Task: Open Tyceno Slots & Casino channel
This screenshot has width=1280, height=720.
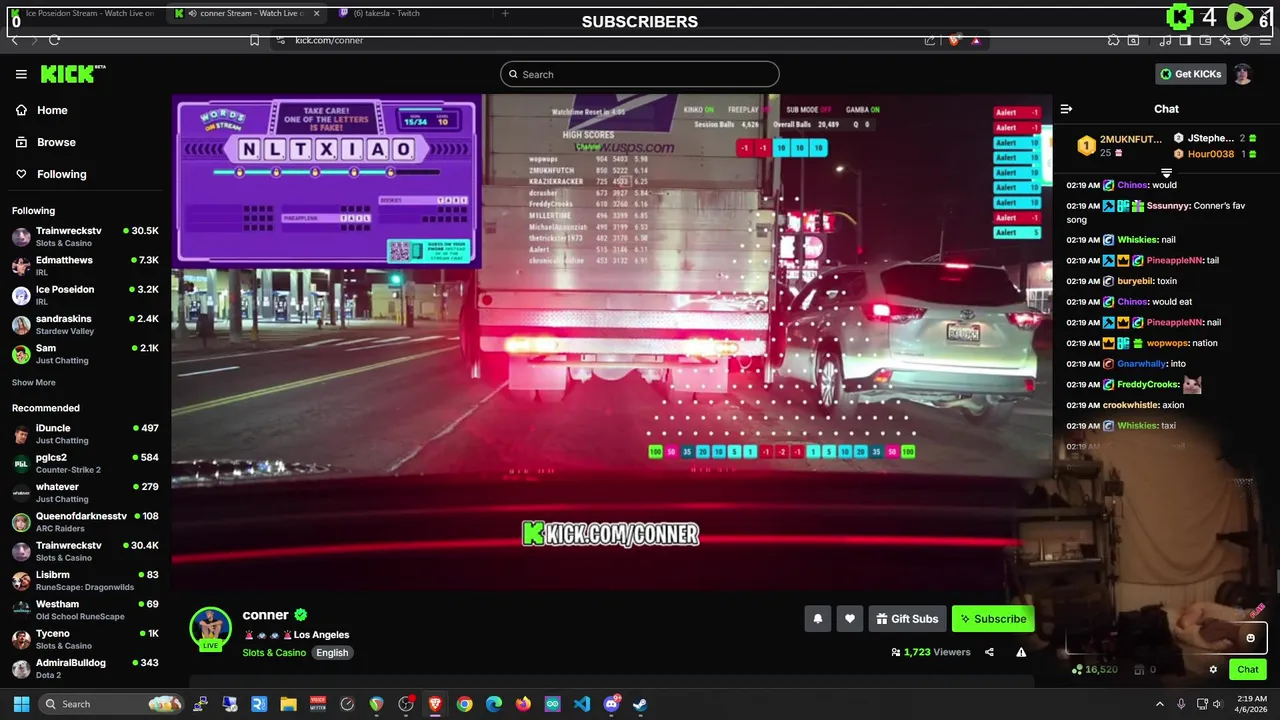Action: (x=85, y=639)
